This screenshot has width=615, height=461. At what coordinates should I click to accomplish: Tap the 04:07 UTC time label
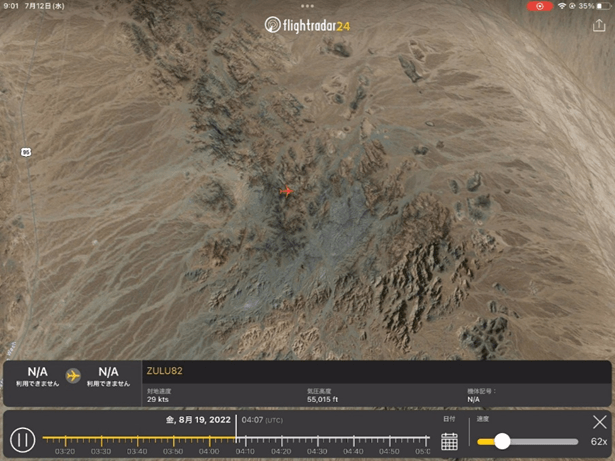point(262,420)
